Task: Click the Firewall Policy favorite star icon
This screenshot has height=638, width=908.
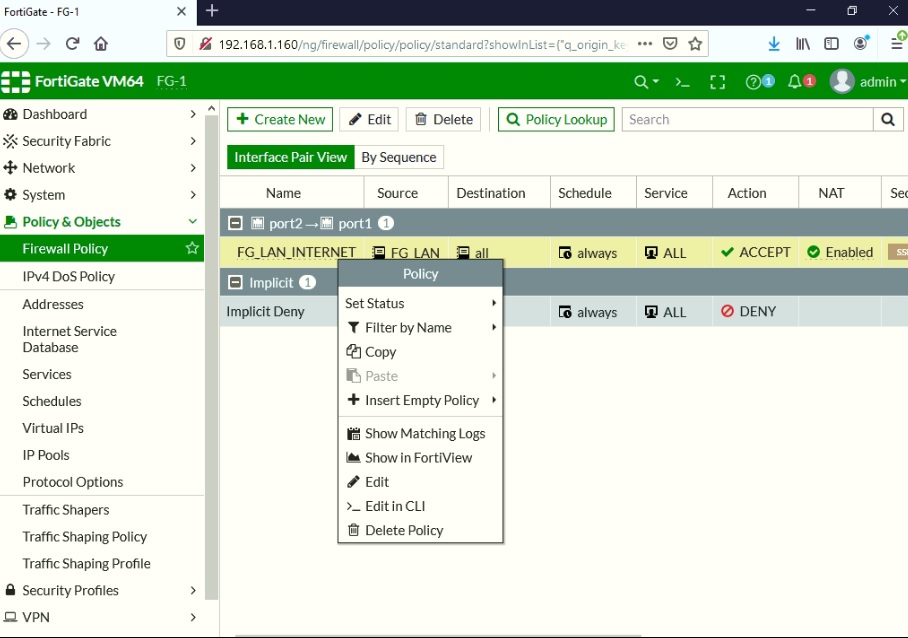Action: click(x=191, y=248)
